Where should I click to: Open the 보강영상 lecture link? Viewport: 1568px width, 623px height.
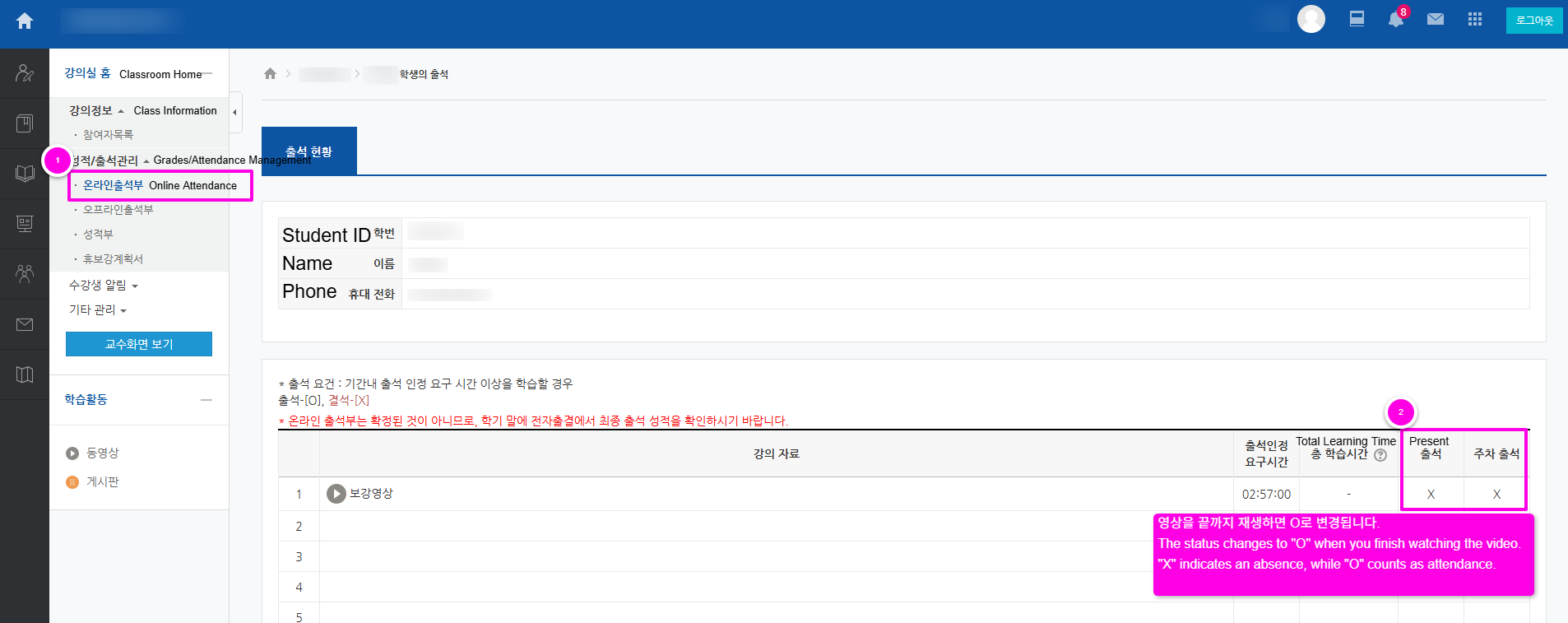point(371,493)
